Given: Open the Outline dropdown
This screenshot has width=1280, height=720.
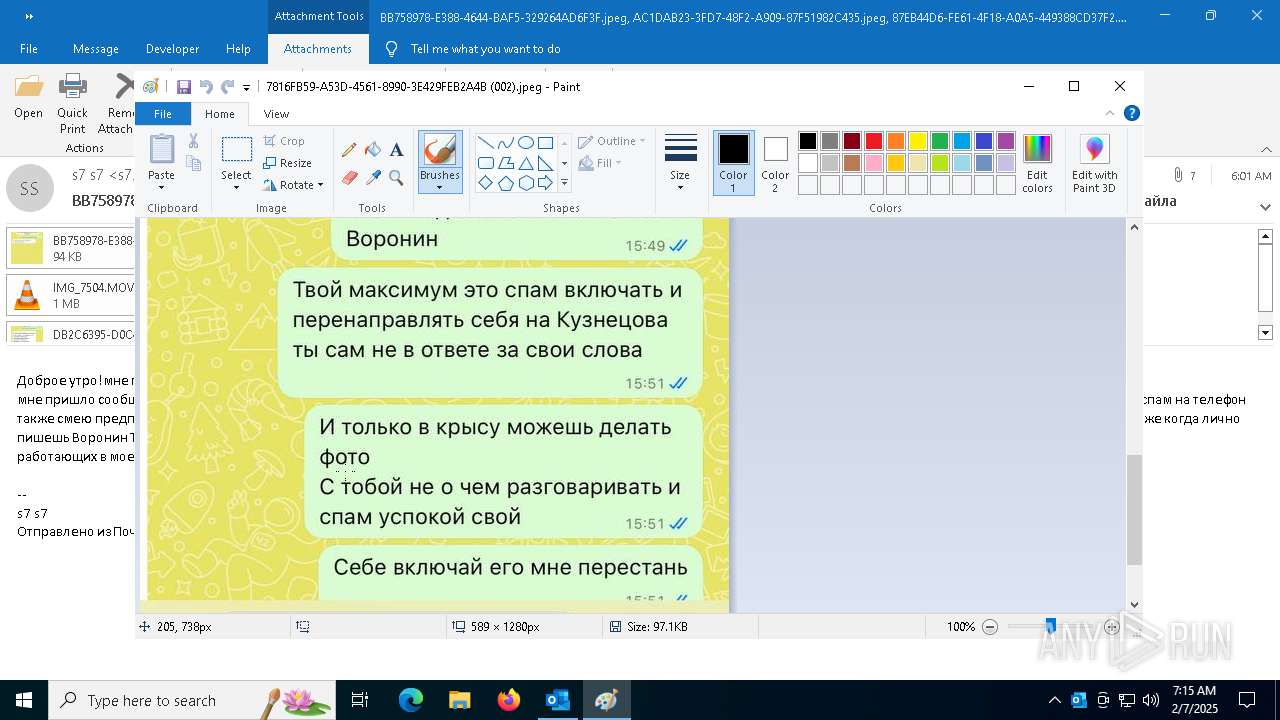Looking at the screenshot, I should point(612,141).
